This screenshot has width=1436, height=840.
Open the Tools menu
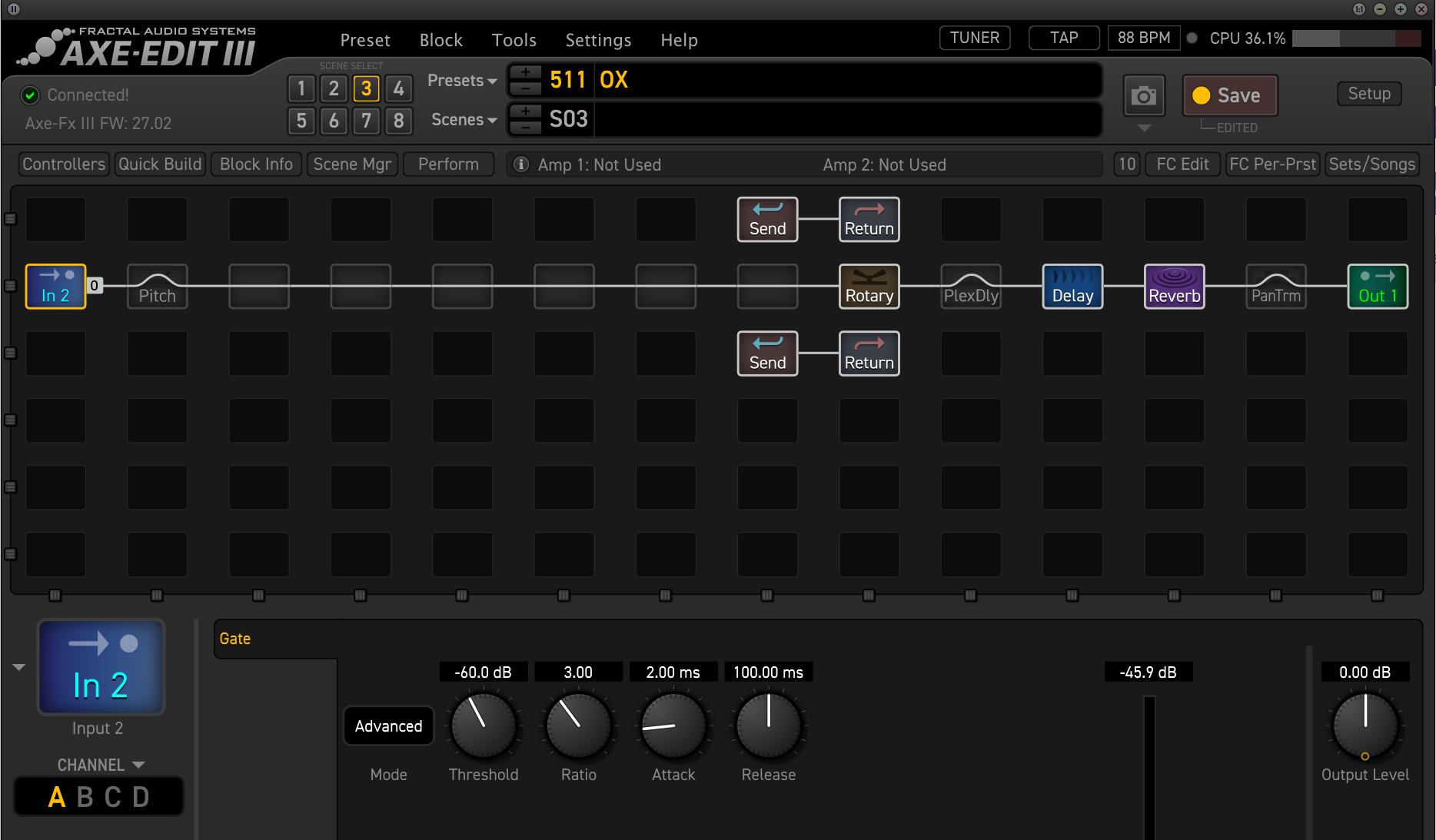pos(514,40)
